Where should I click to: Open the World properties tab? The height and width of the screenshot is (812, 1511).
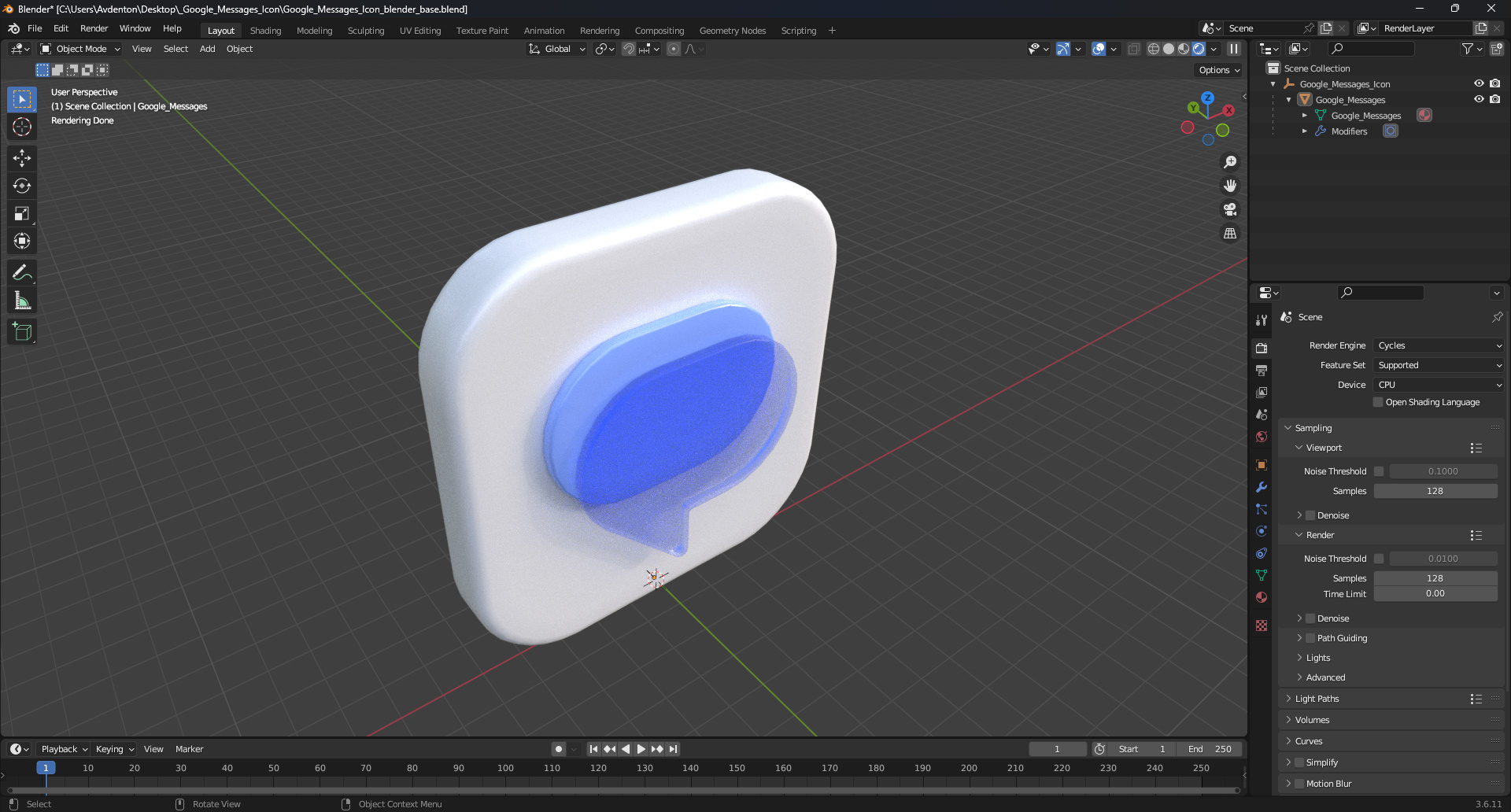(x=1262, y=437)
